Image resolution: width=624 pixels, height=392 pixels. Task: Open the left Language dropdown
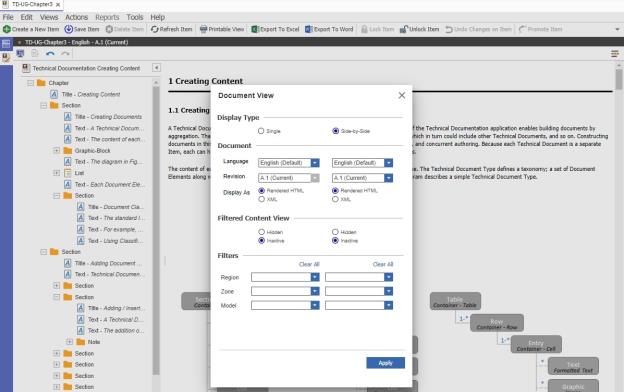tap(315, 163)
